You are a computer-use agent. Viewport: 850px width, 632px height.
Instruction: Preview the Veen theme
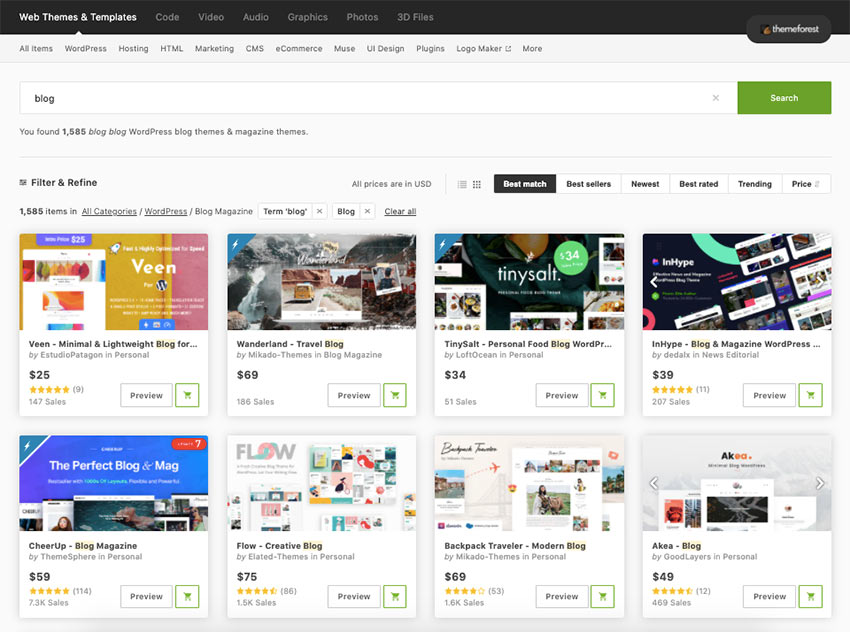click(x=146, y=395)
